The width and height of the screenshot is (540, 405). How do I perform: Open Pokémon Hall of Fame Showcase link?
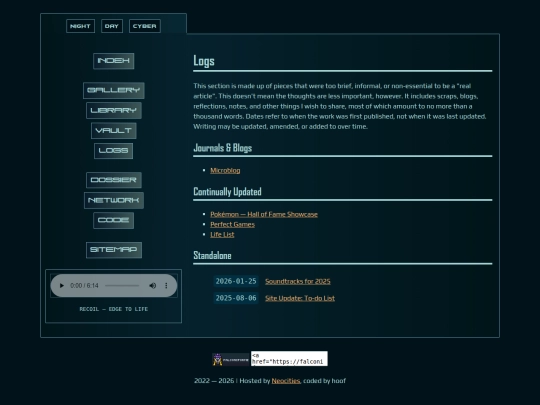[x=264, y=214]
